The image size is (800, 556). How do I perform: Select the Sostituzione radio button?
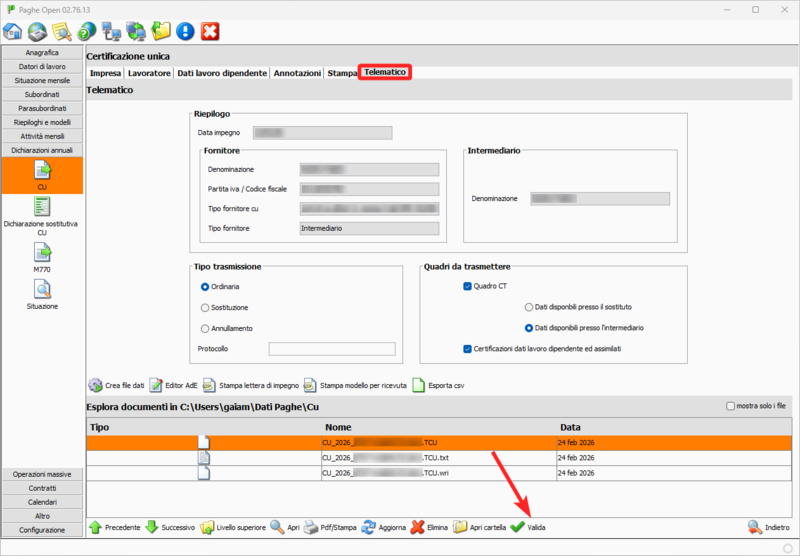pos(205,308)
